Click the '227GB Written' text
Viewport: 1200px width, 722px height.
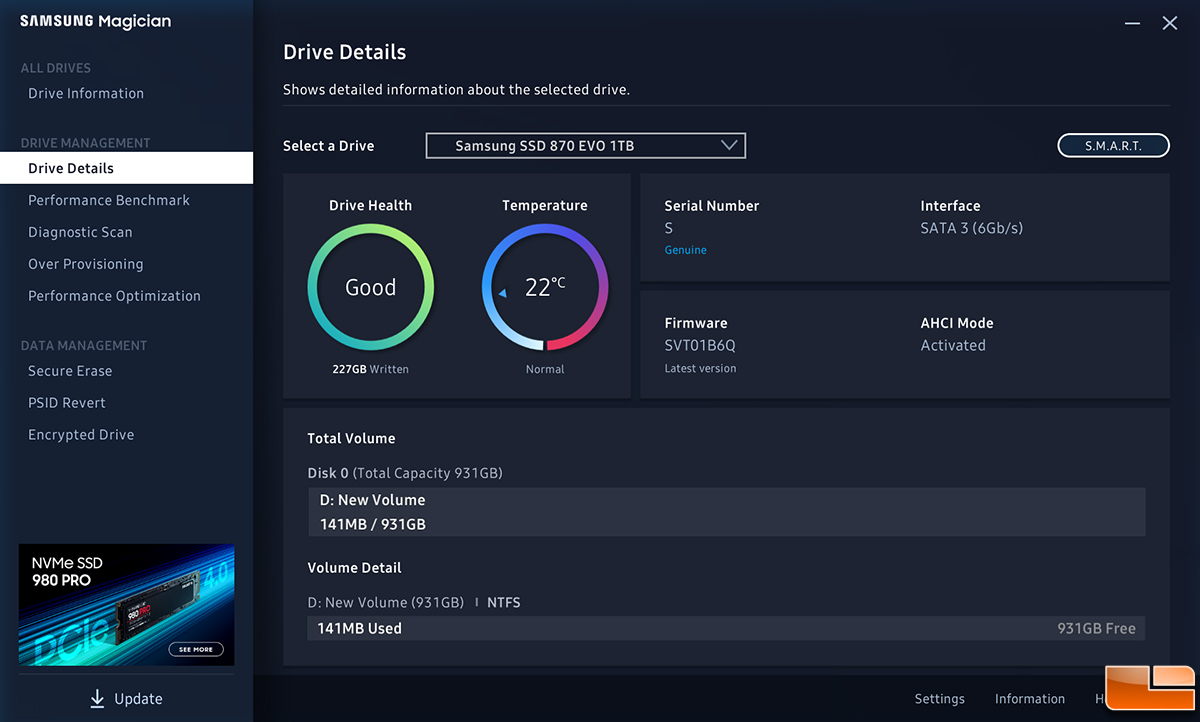click(370, 369)
